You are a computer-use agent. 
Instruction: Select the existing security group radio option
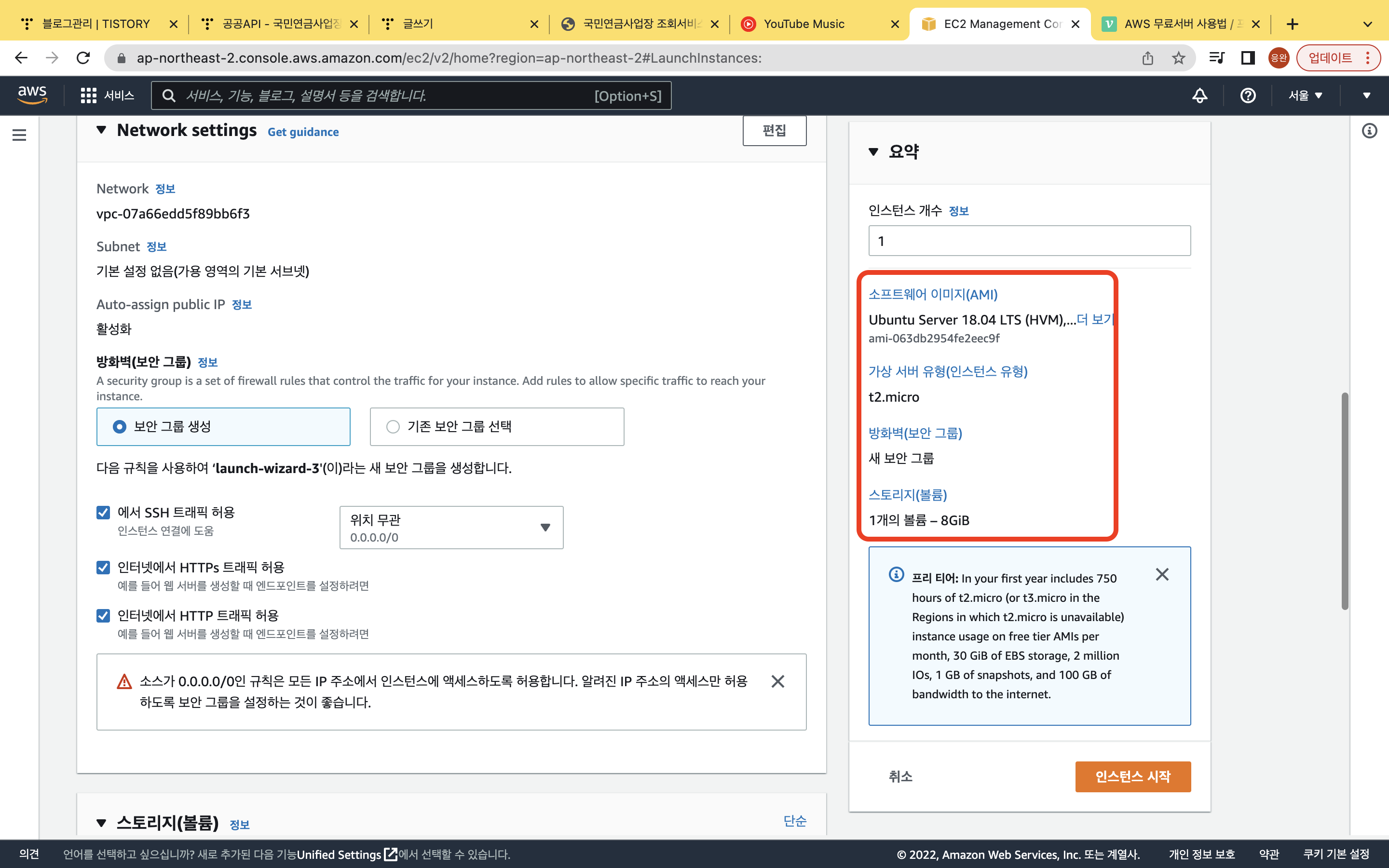pyautogui.click(x=393, y=427)
